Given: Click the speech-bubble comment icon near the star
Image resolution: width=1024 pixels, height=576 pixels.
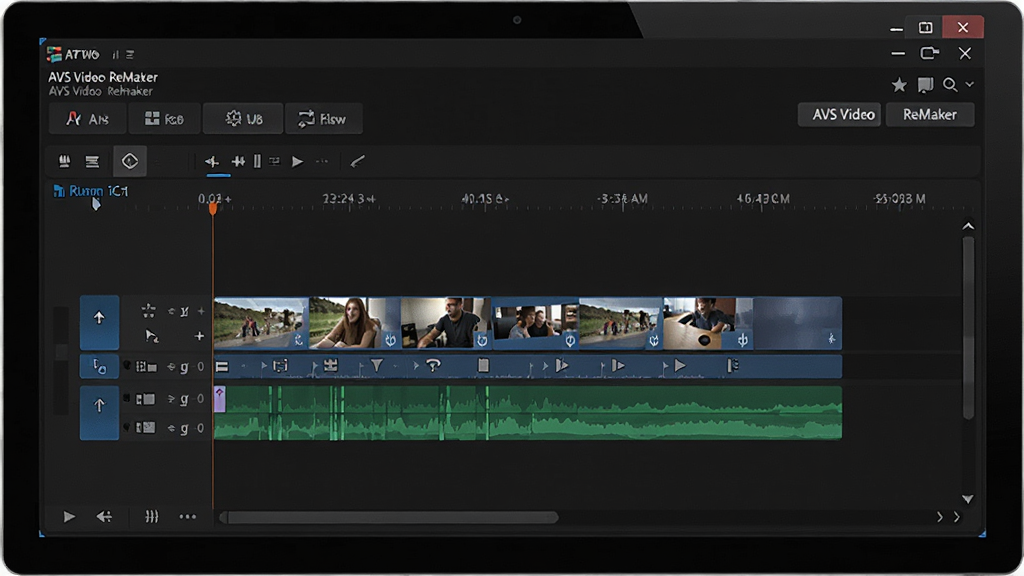Looking at the screenshot, I should (x=925, y=85).
